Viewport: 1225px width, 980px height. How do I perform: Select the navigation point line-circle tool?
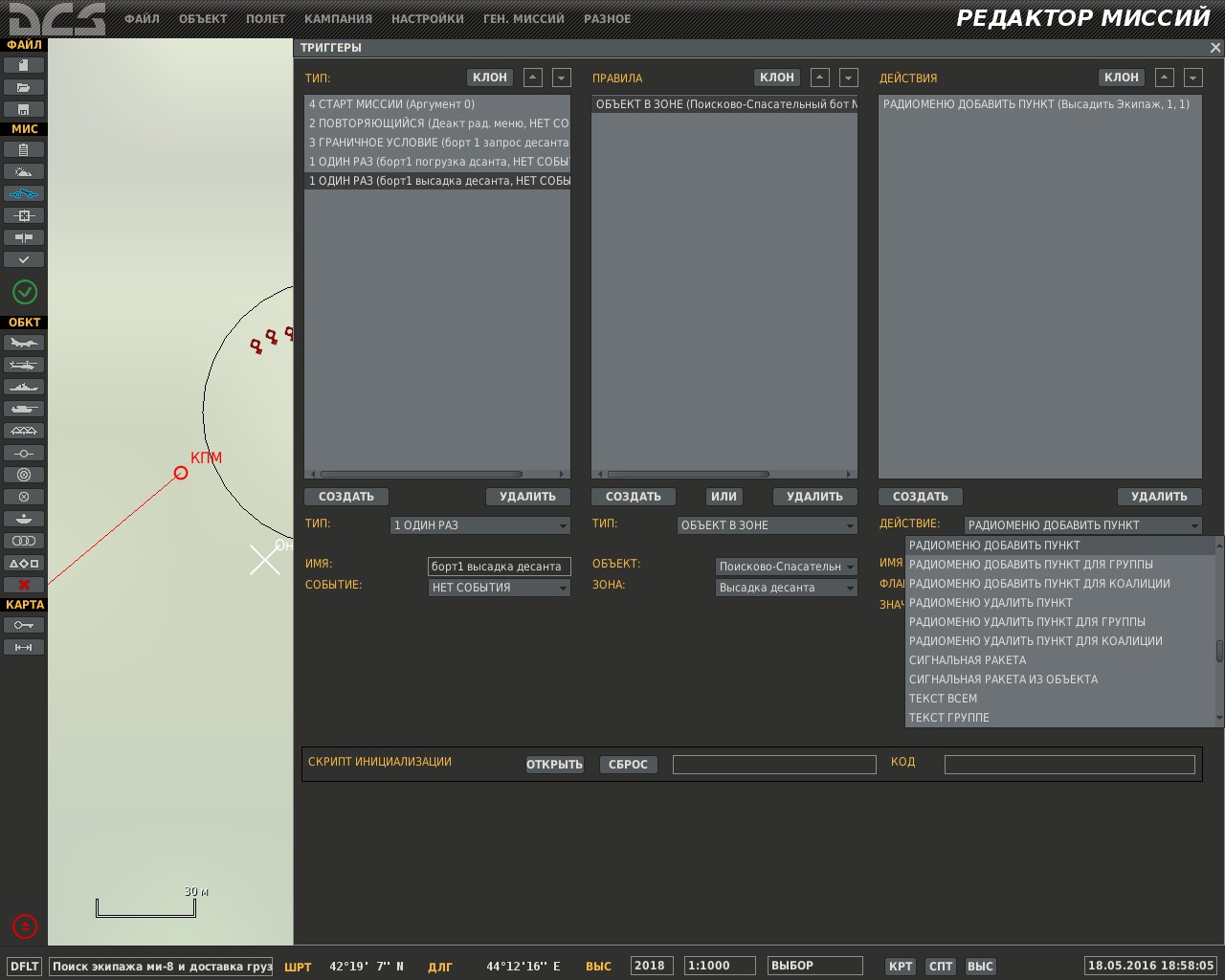[24, 453]
